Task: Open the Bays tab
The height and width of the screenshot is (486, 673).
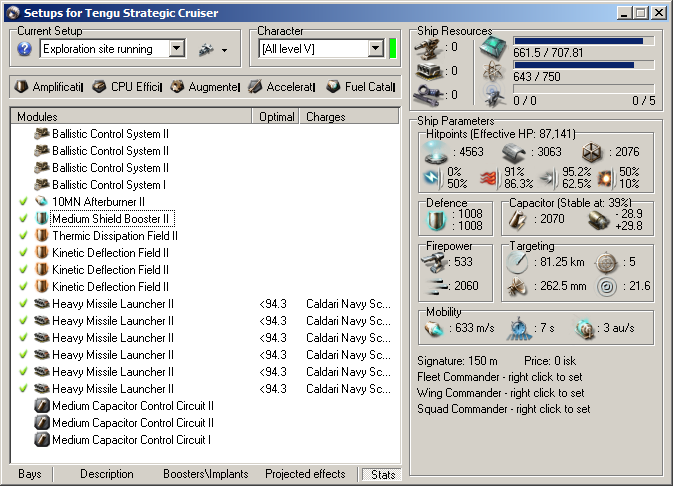Action: tap(30, 474)
